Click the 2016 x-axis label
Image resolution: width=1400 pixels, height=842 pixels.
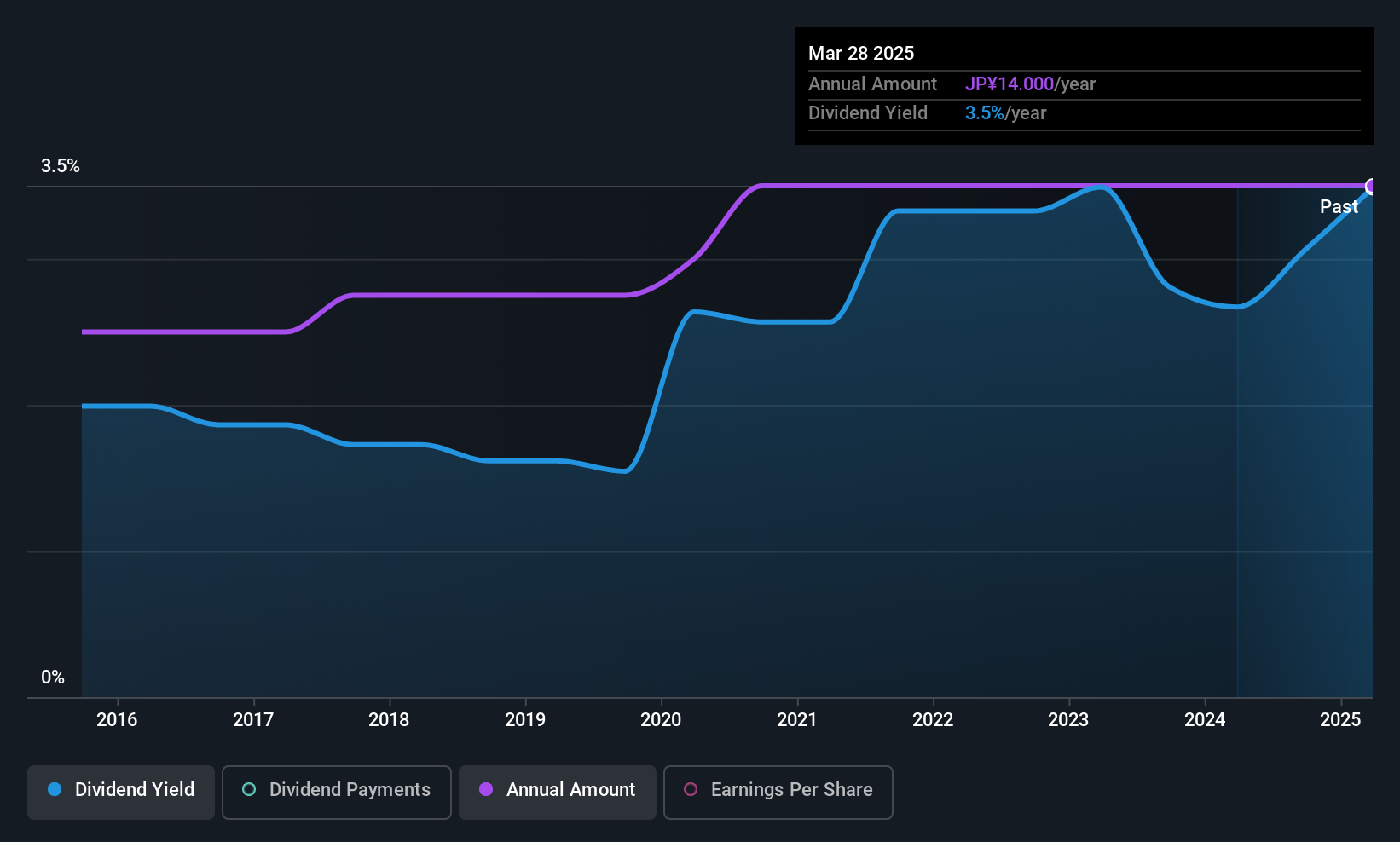117,720
